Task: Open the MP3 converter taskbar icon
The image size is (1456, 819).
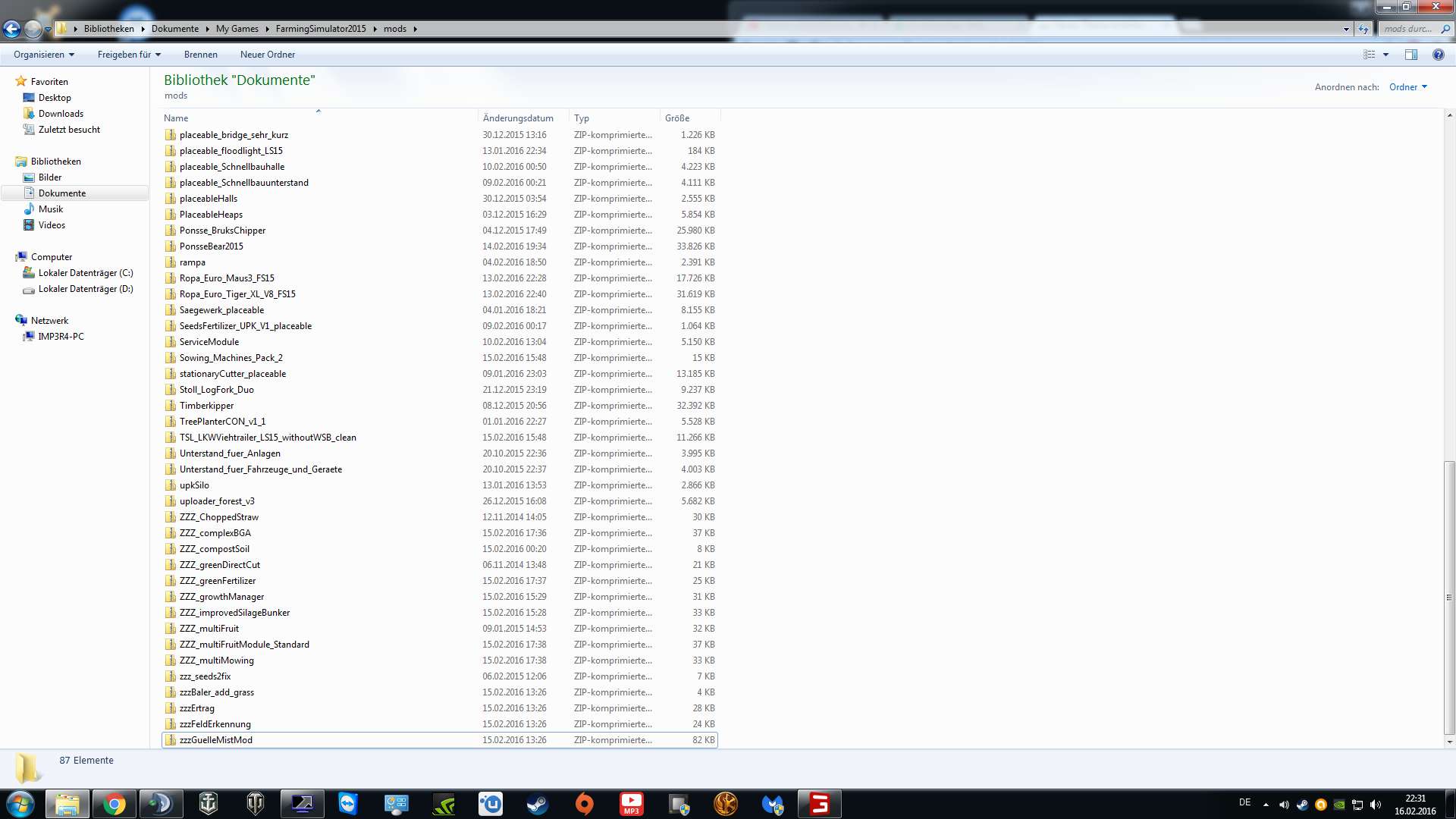Action: [632, 804]
